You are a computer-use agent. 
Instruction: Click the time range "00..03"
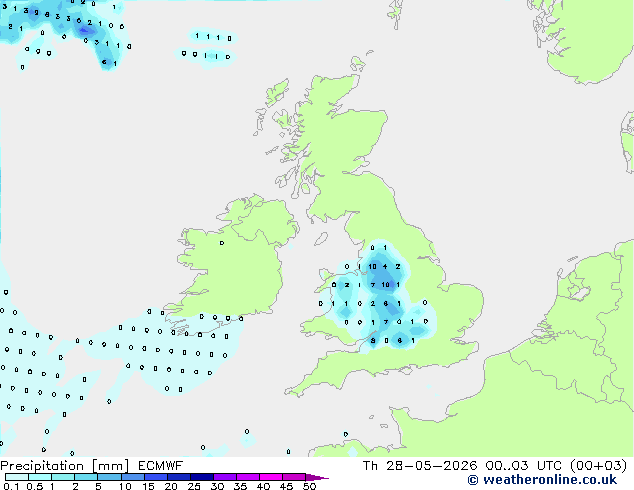coord(507,466)
